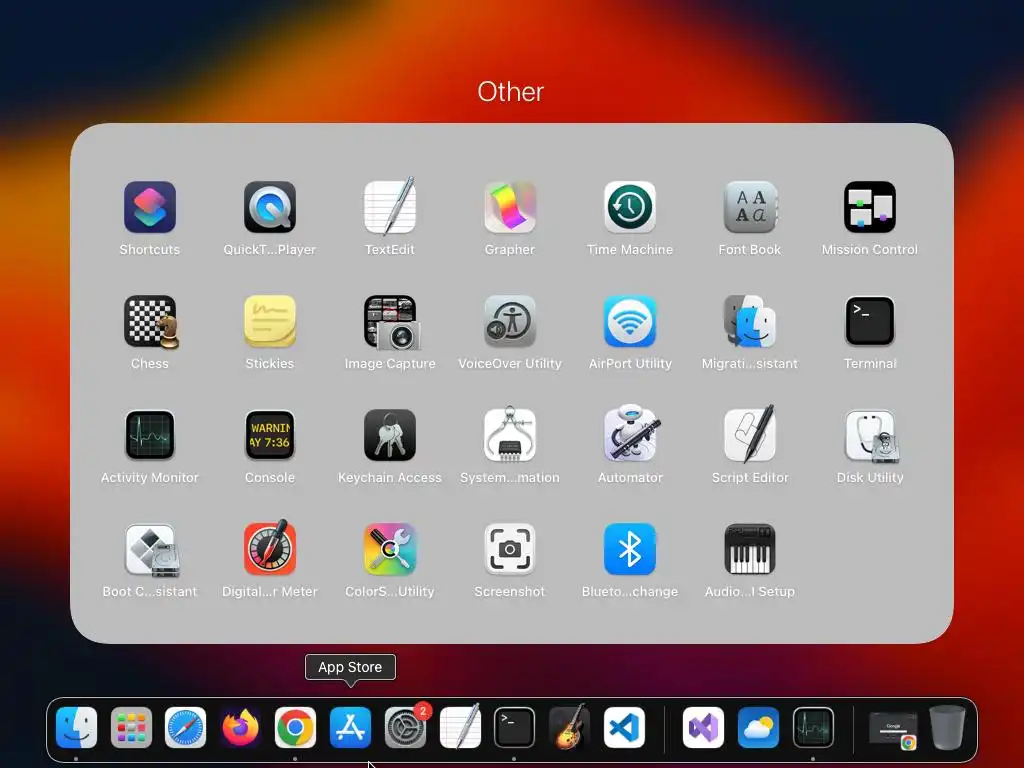Open the App Store in the Dock
1024x768 pixels.
(x=350, y=728)
